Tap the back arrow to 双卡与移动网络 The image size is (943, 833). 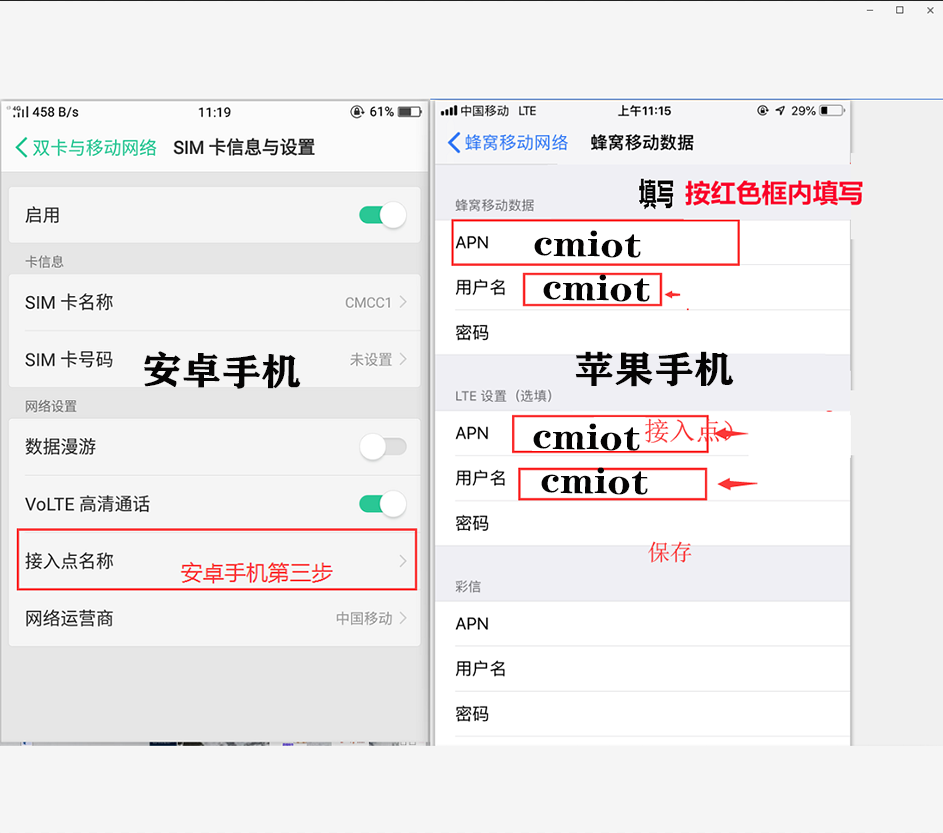[x=22, y=148]
